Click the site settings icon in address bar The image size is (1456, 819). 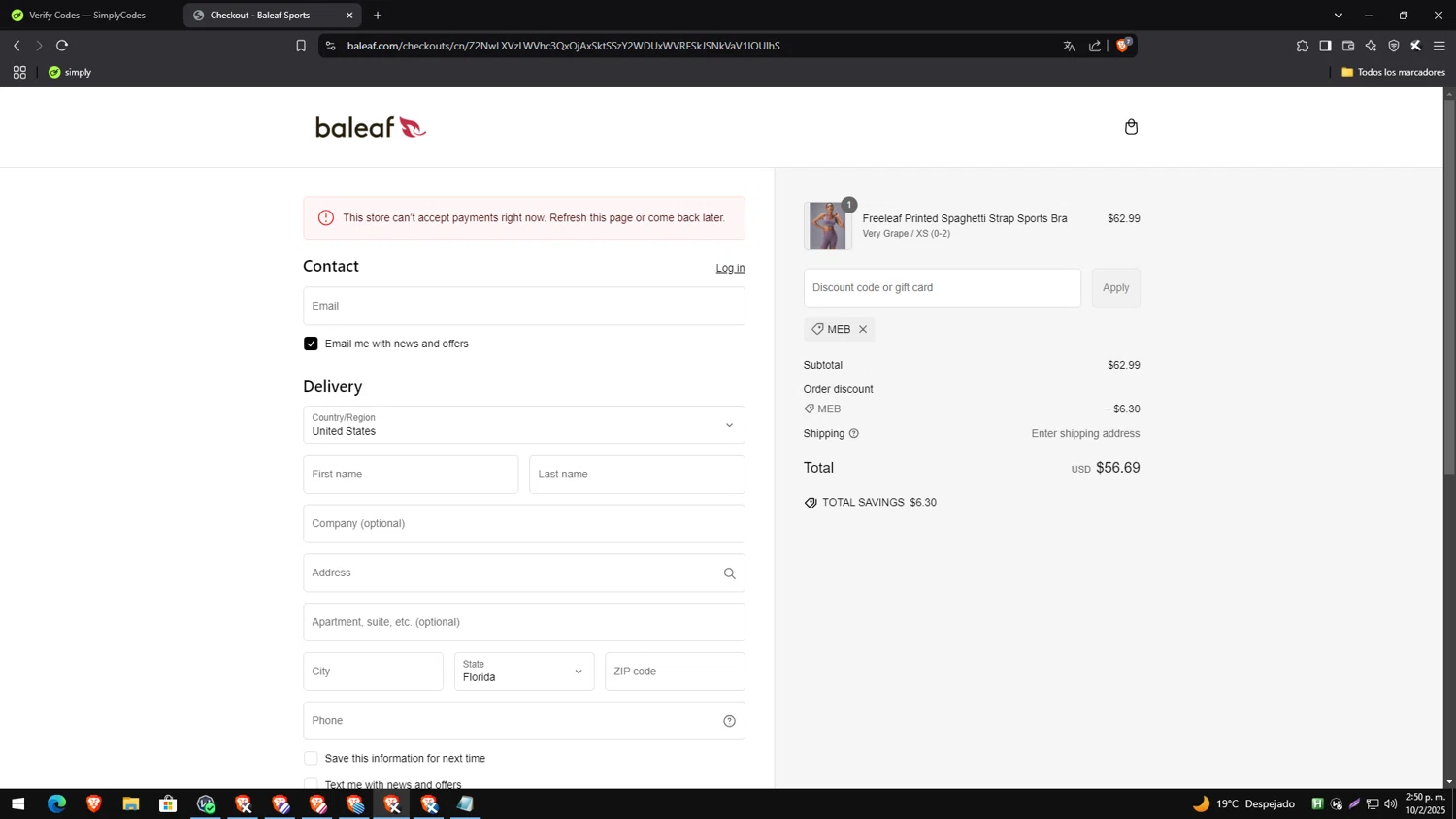(x=331, y=46)
